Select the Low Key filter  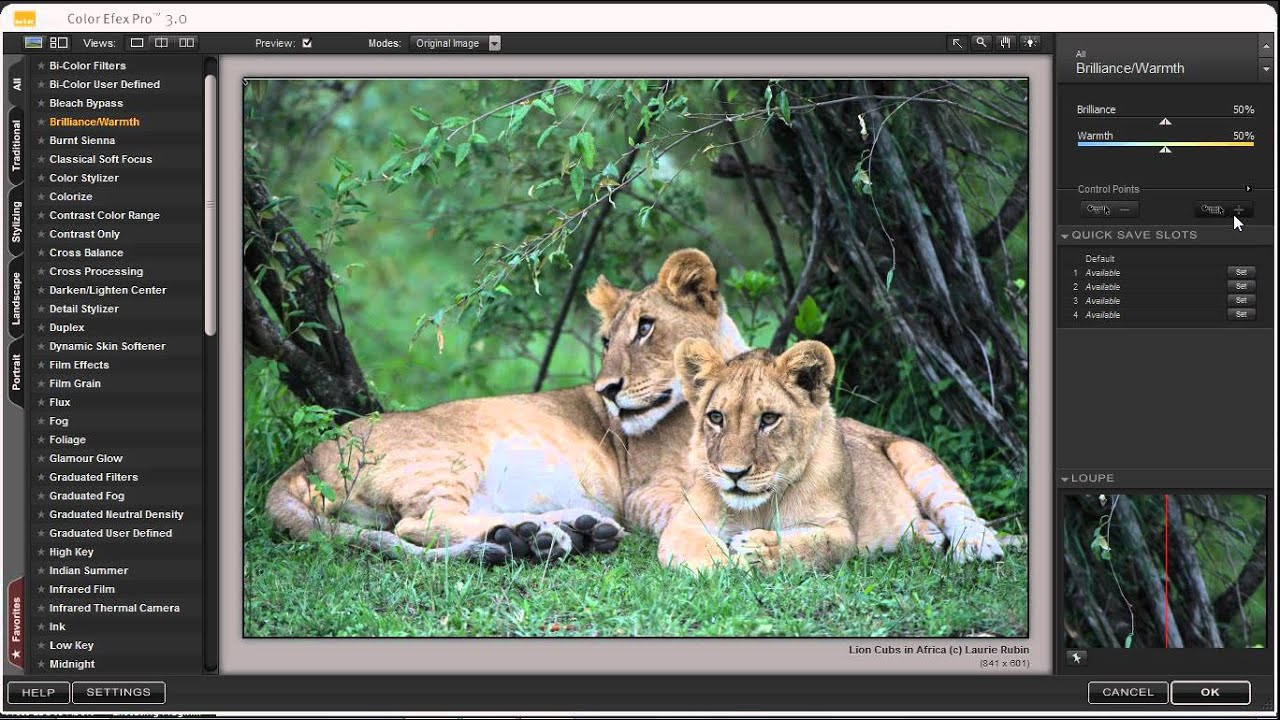(x=71, y=646)
